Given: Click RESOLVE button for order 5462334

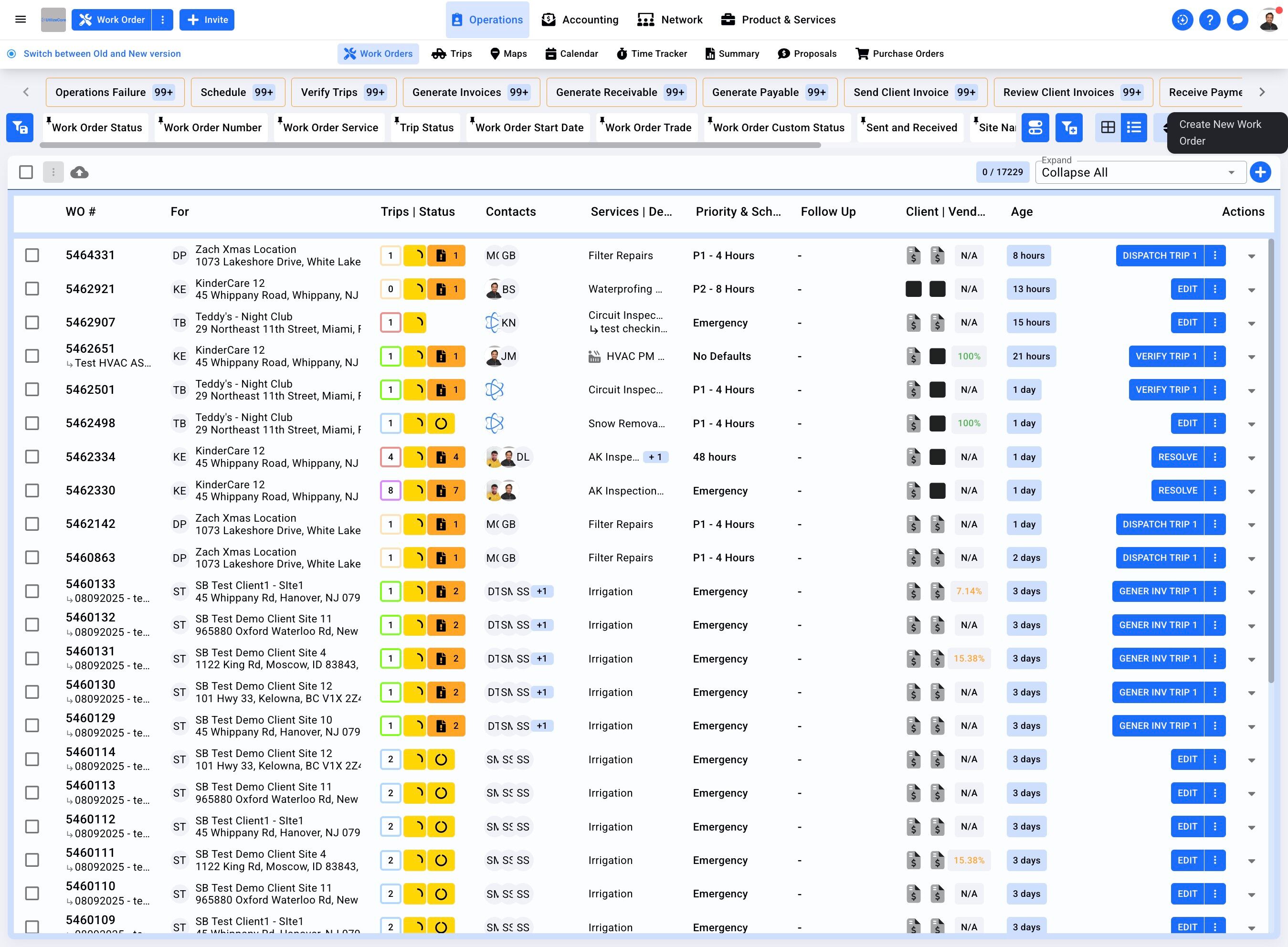Looking at the screenshot, I should click(x=1177, y=457).
